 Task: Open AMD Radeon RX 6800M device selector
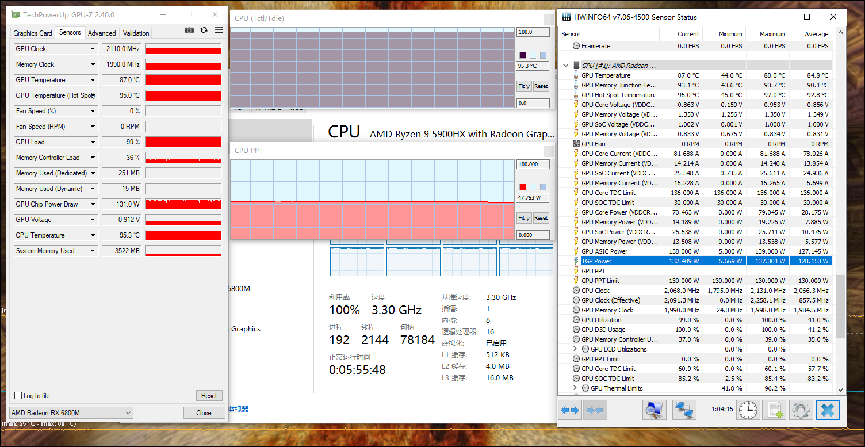(70, 412)
